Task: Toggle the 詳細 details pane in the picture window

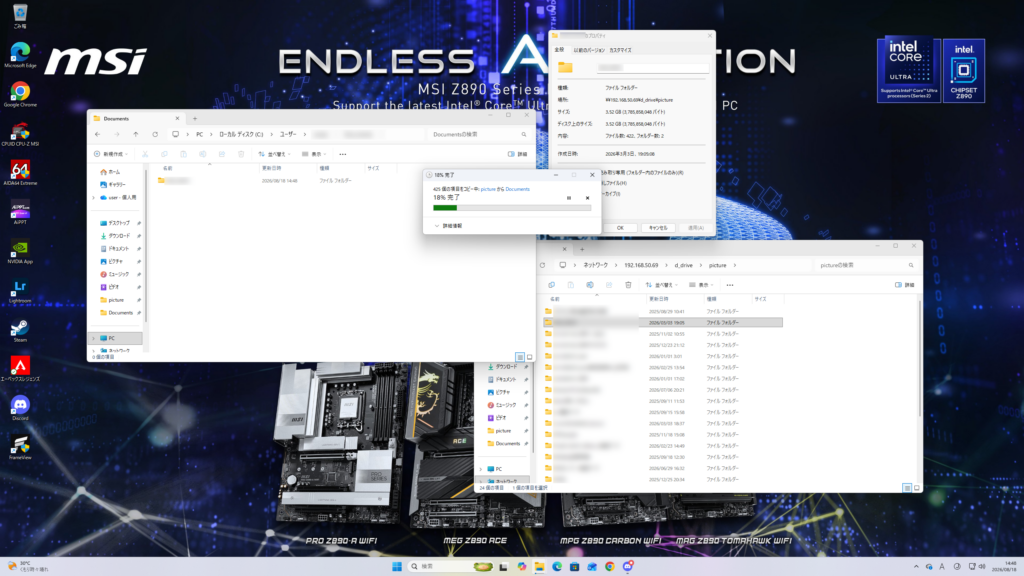Action: click(x=904, y=285)
